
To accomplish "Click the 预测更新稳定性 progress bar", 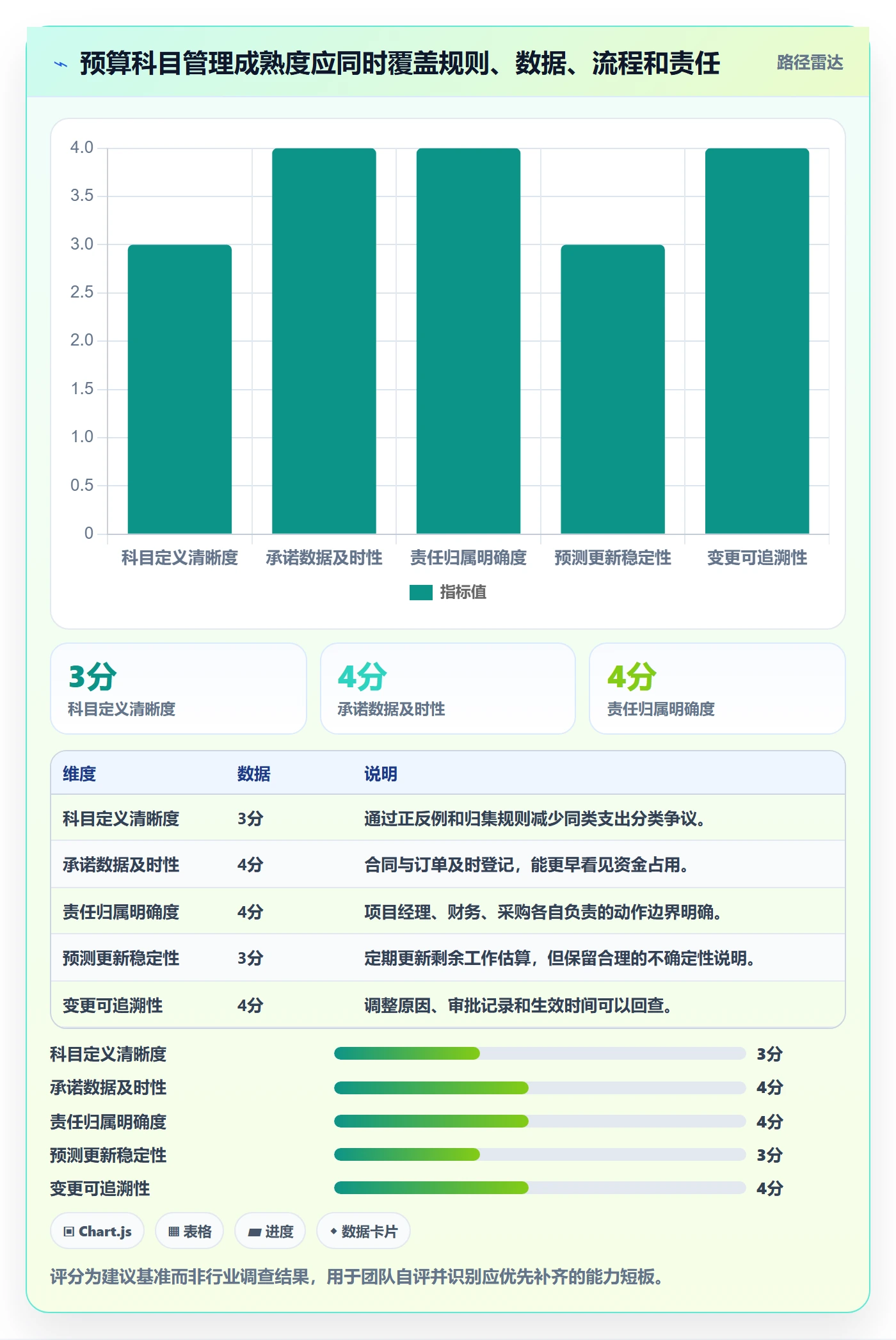I will (540, 1154).
